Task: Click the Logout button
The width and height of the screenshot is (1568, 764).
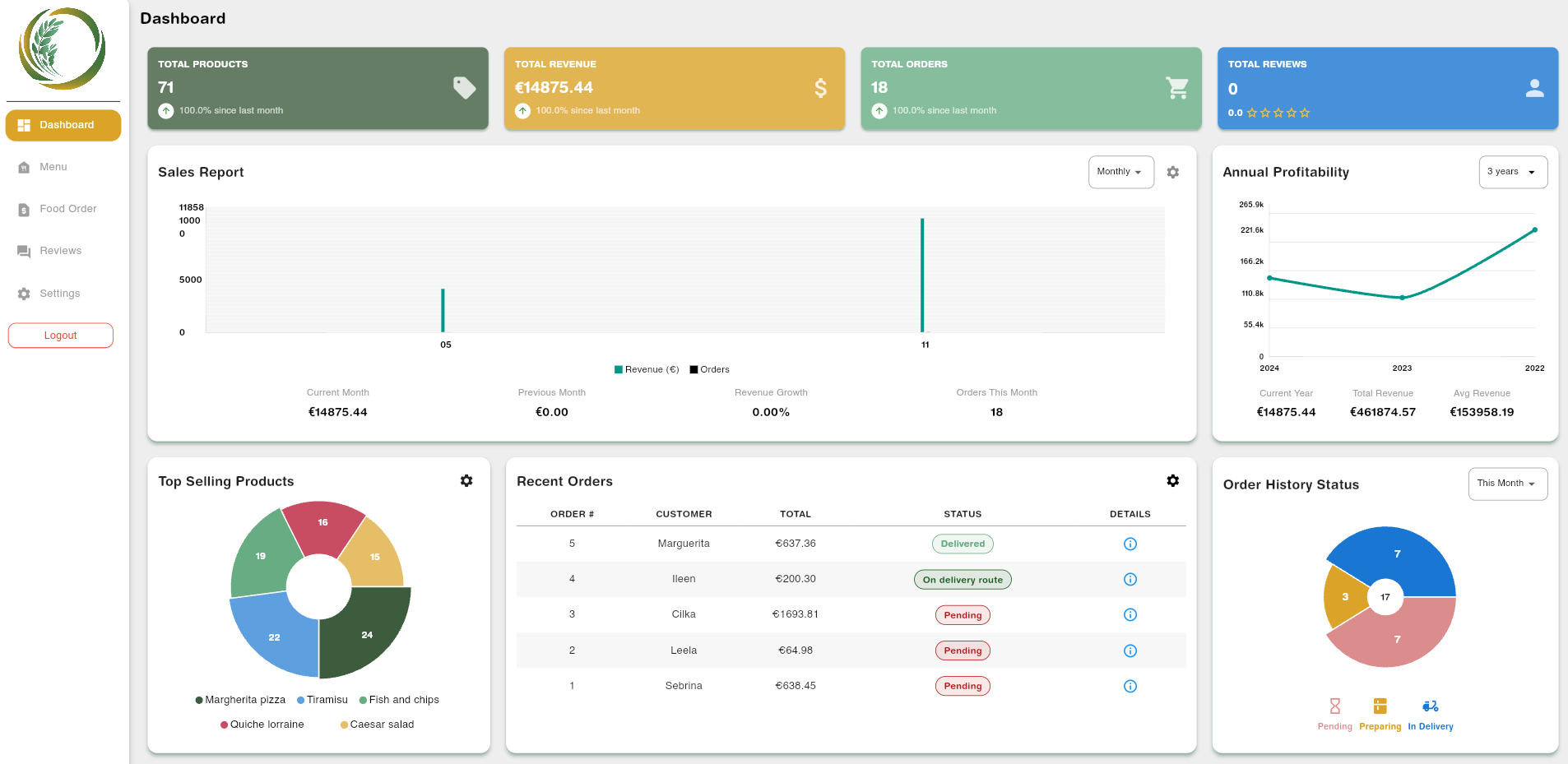Action: click(x=61, y=336)
